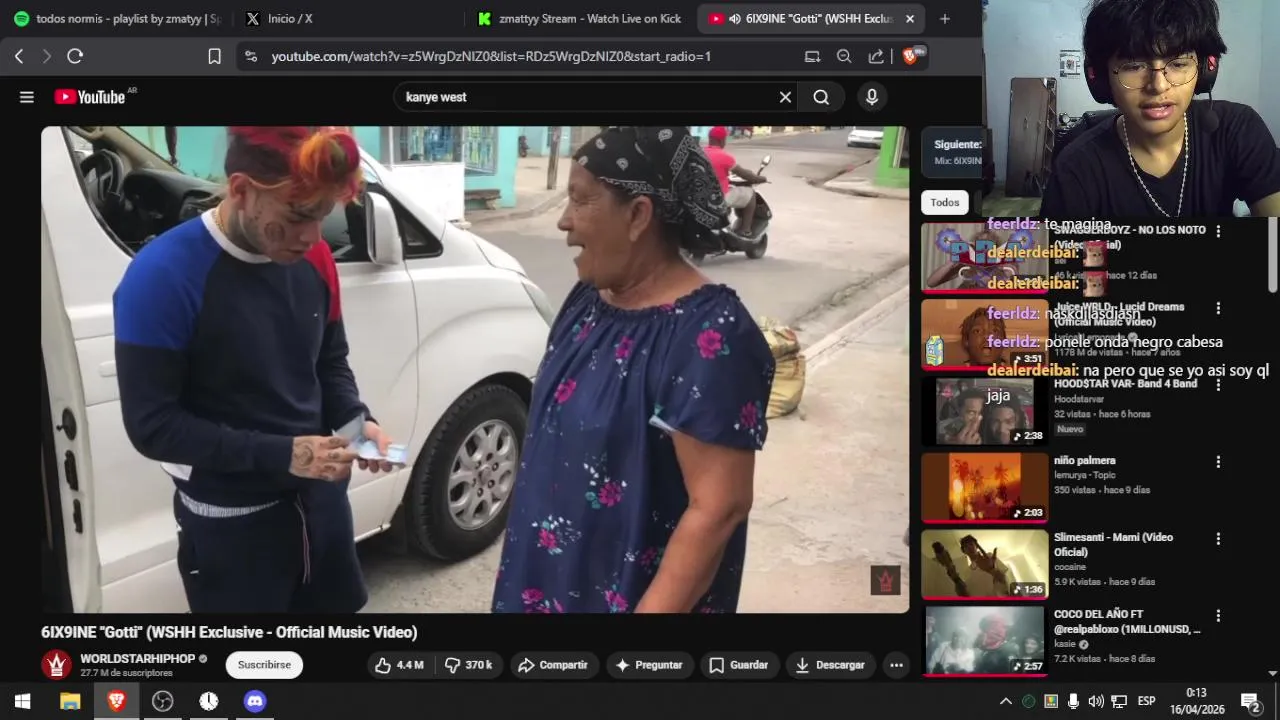The image size is (1280, 720).
Task: Open Discord from taskbar
Action: 255,701
